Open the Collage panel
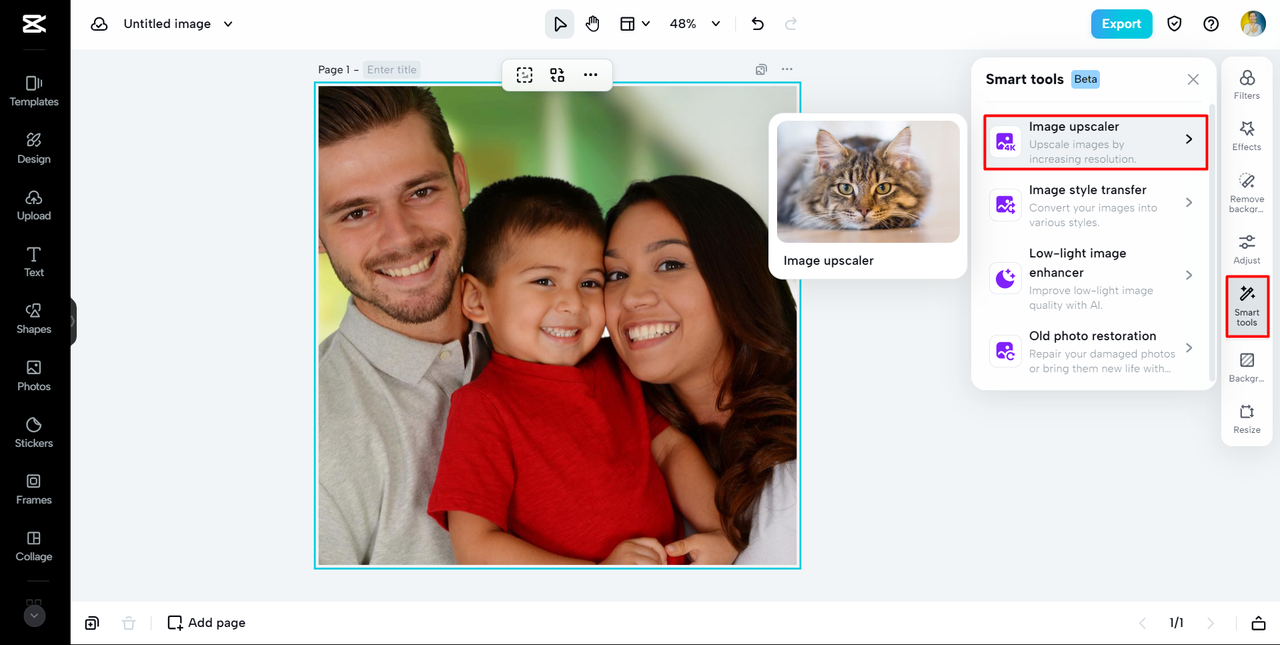Screen dimensions: 1280x645 pyautogui.click(x=34, y=546)
